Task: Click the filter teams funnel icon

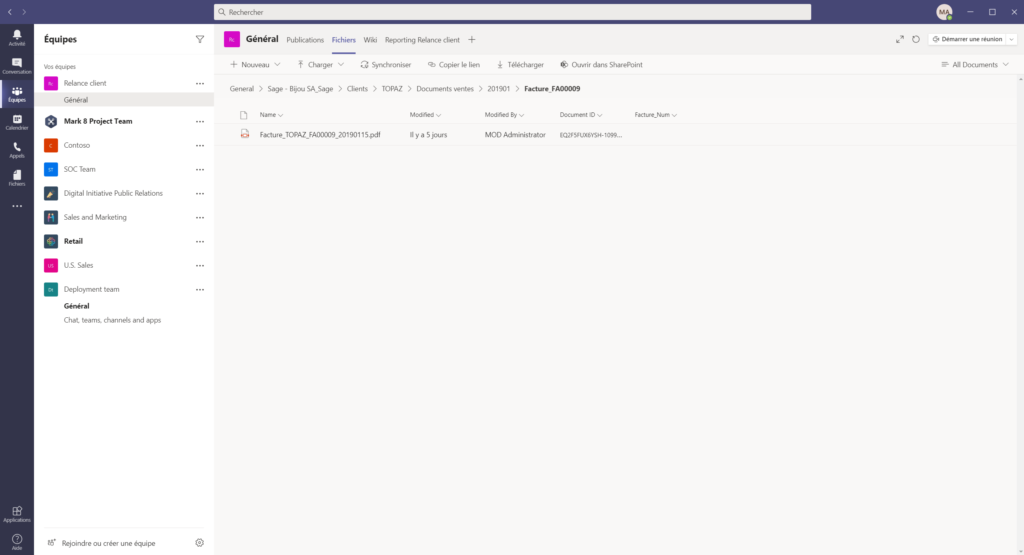Action: 199,39
